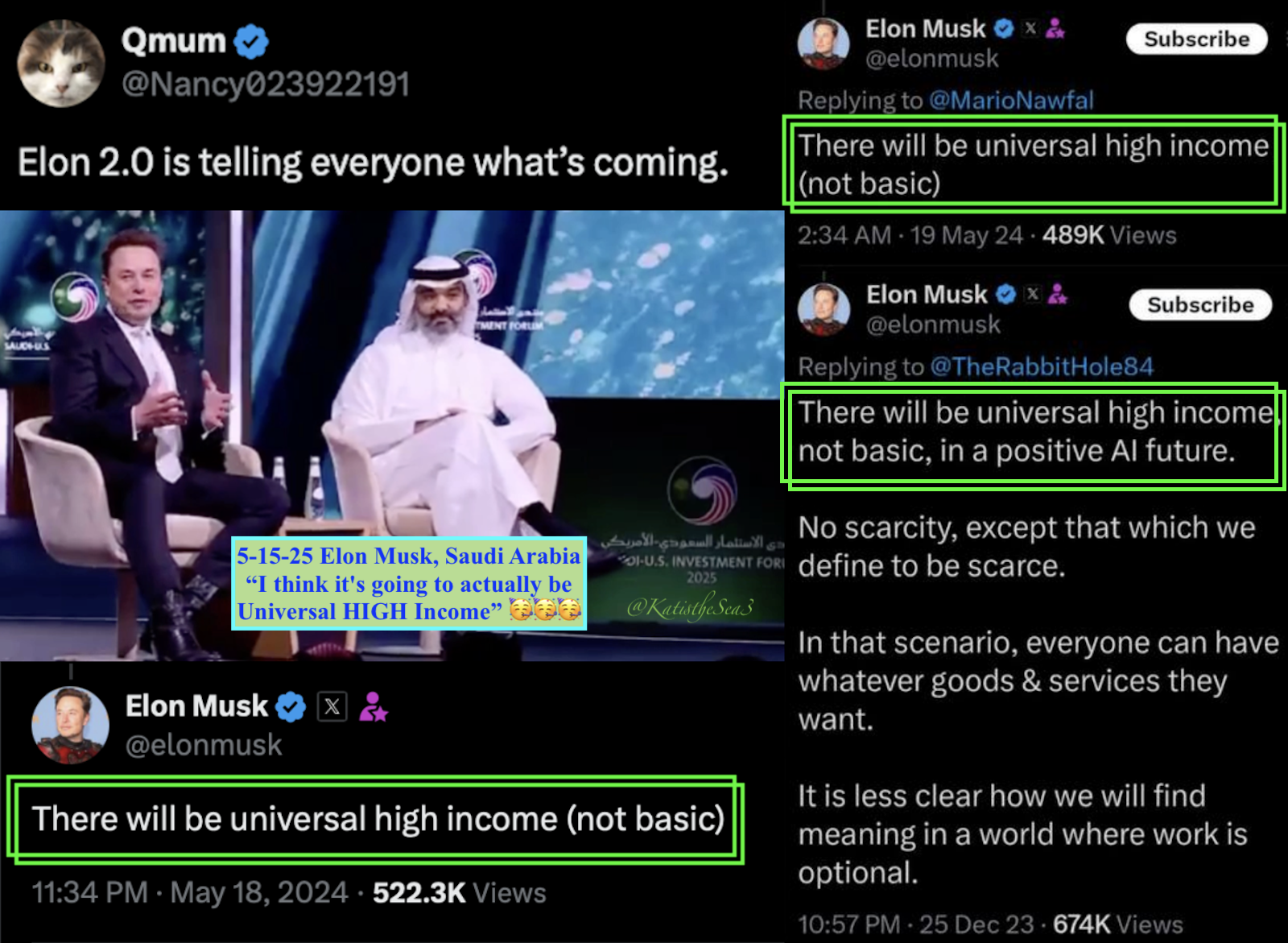The width and height of the screenshot is (1288, 943).
Task: Click X badge in middle-right Elon Musk tweet
Action: (1033, 295)
